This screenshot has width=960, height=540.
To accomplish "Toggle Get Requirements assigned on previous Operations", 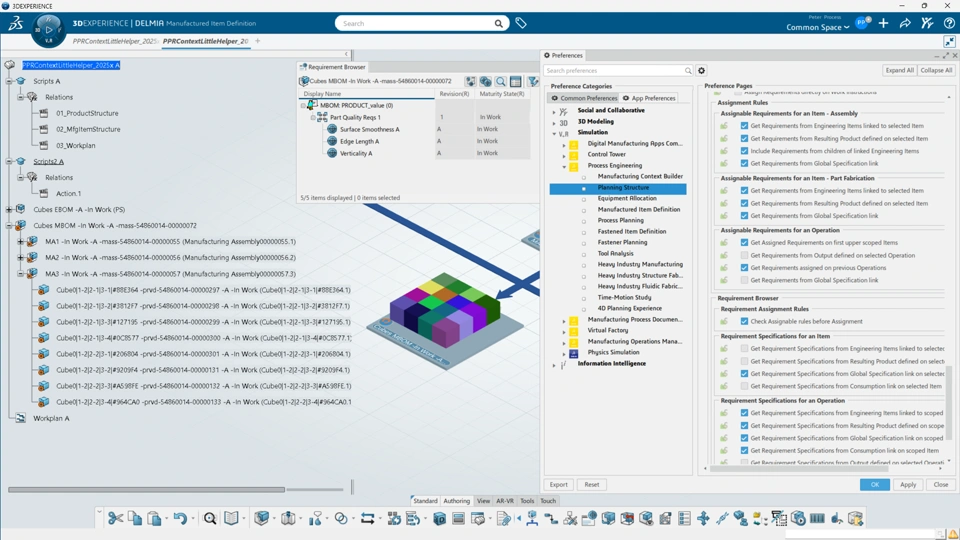I will tap(744, 268).
